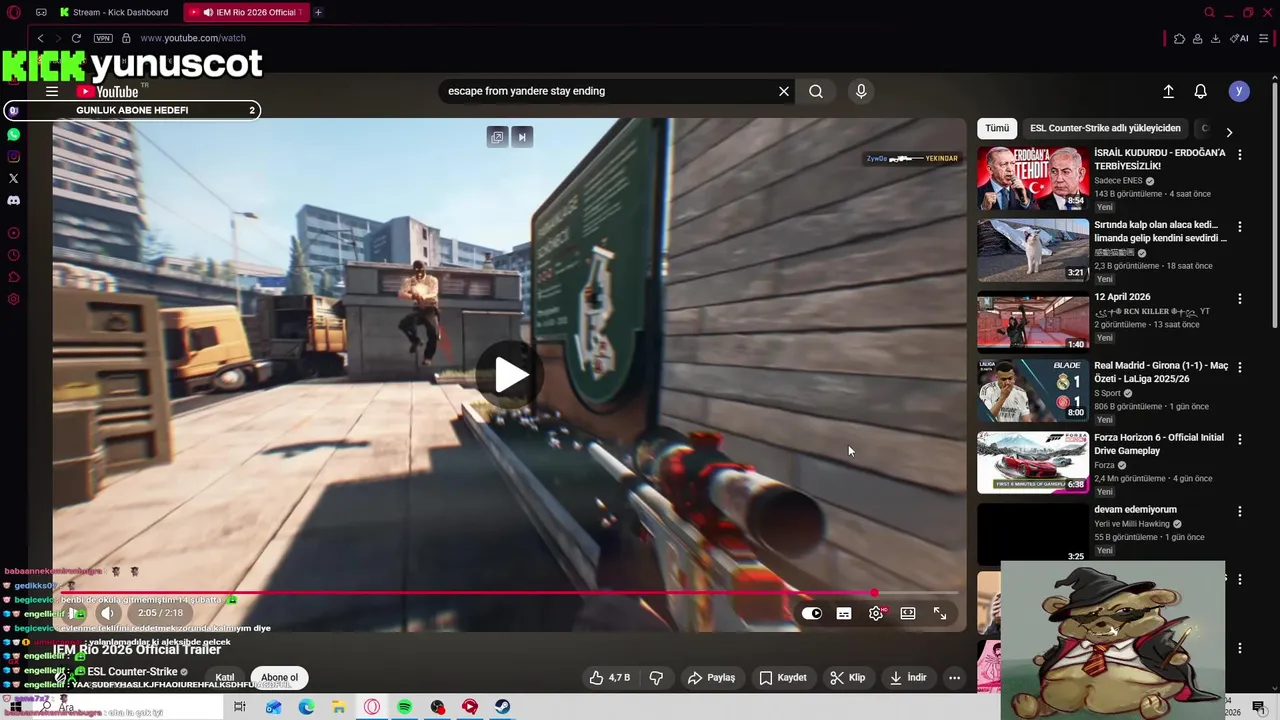
Task: Open Discord in the Opera sidebar
Action: coord(13,200)
